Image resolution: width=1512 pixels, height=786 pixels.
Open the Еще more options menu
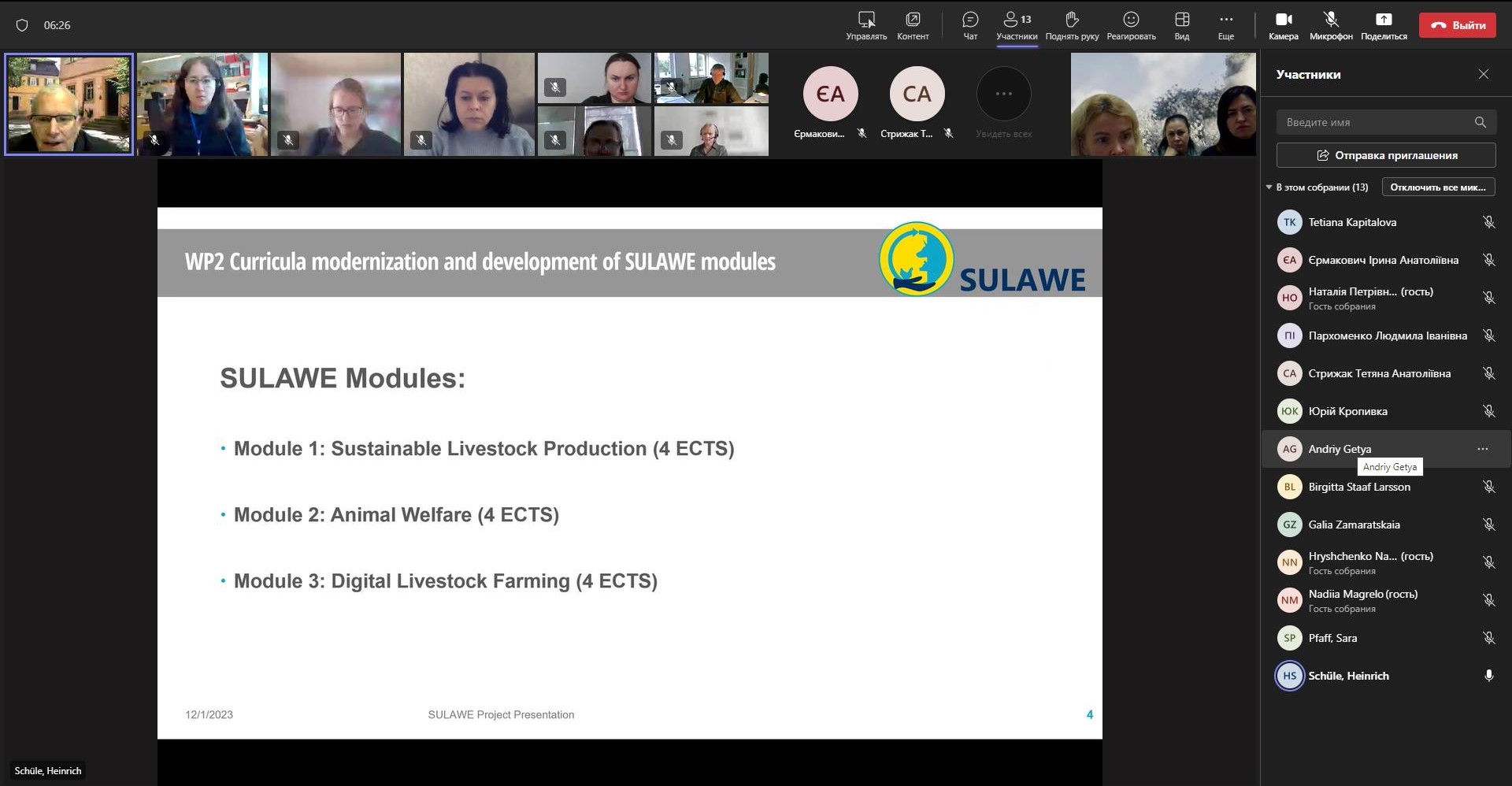[1226, 25]
